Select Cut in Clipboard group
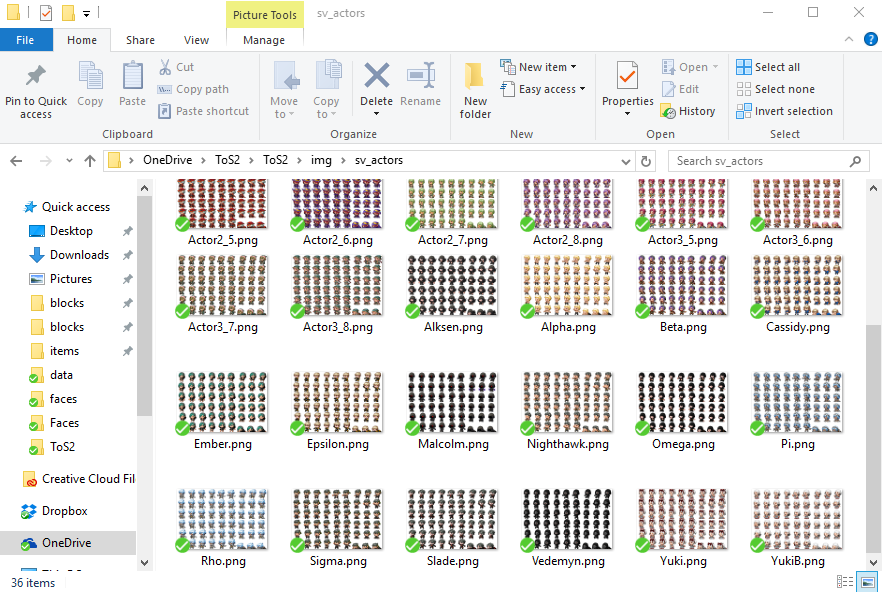Viewport: 882px width, 592px height. click(177, 67)
